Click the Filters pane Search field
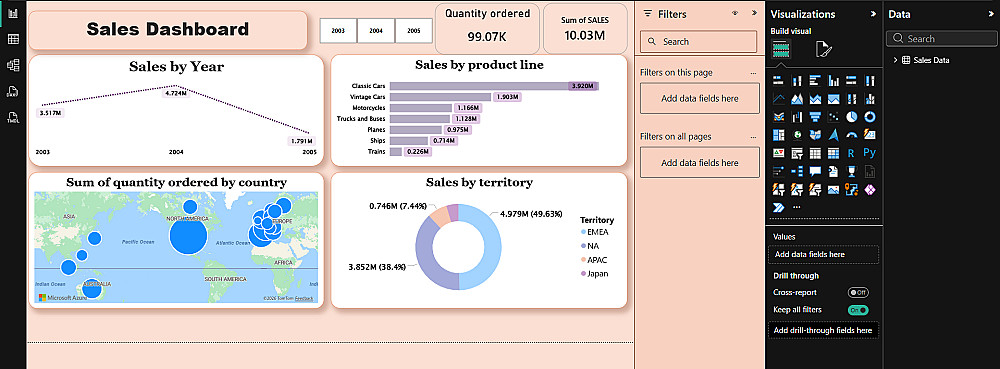Screen dimensions: 1000x369 (x=698, y=41)
